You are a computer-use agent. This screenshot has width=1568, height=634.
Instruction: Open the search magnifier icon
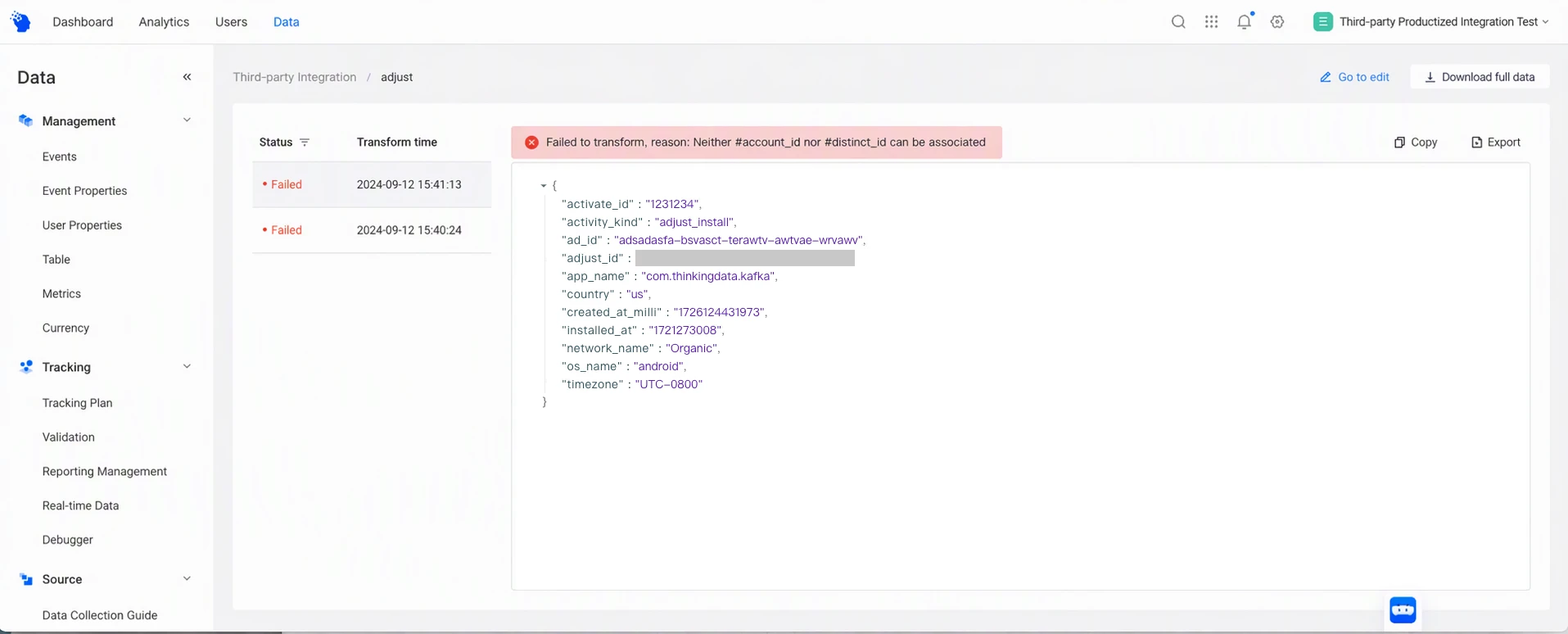[1178, 22]
